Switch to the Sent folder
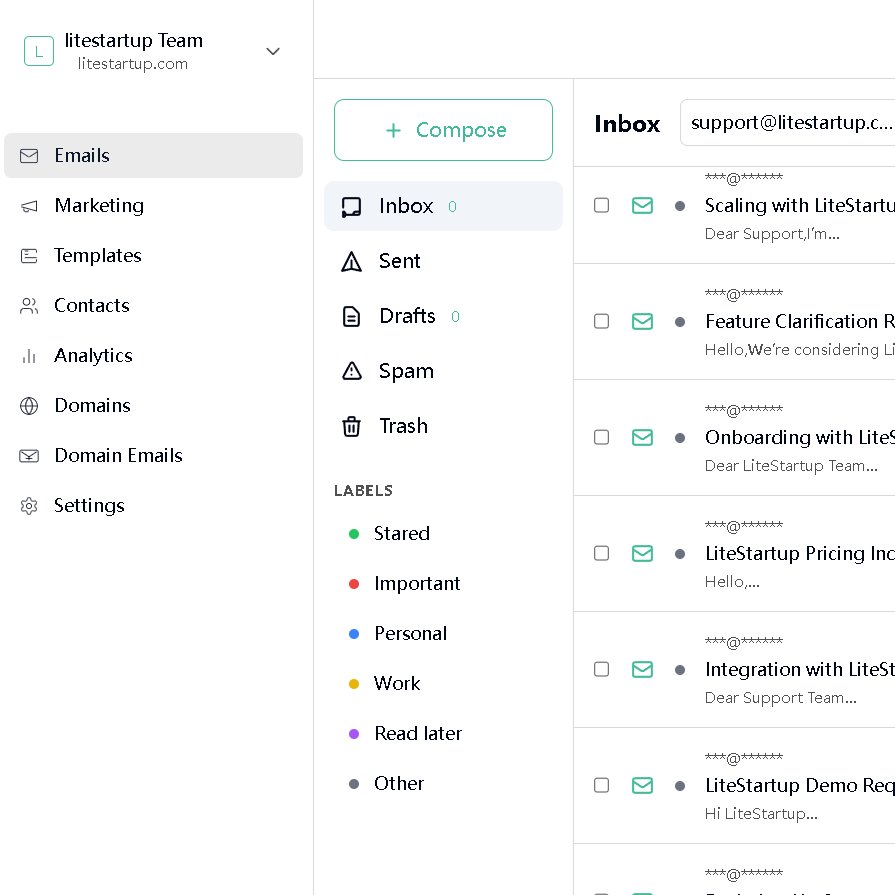895x895 pixels. 399,261
